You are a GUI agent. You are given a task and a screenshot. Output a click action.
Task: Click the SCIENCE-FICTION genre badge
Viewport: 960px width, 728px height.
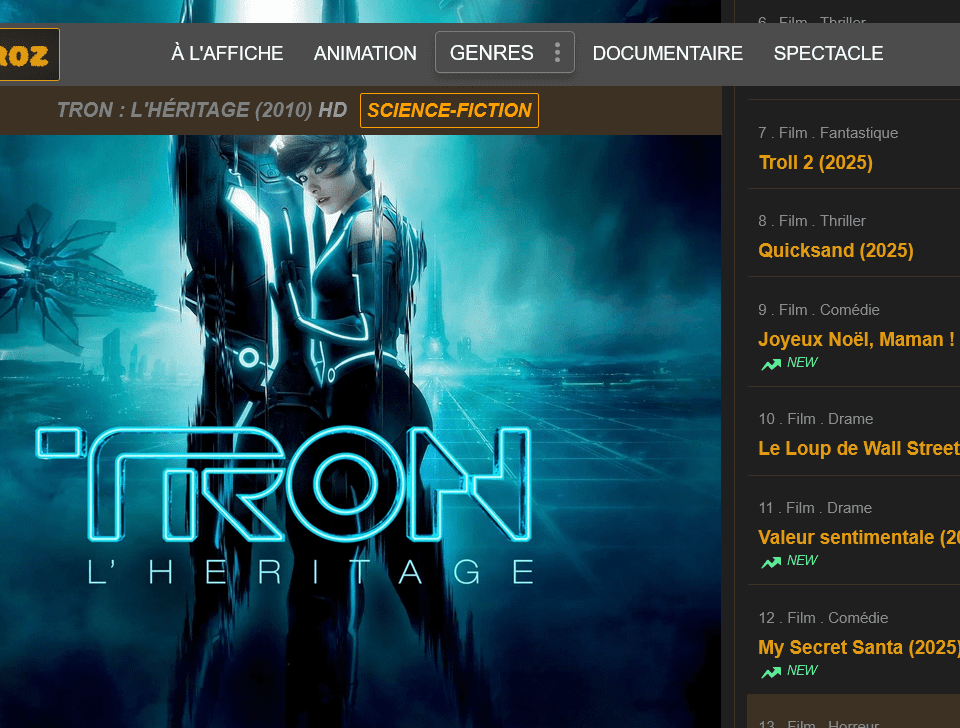448,110
